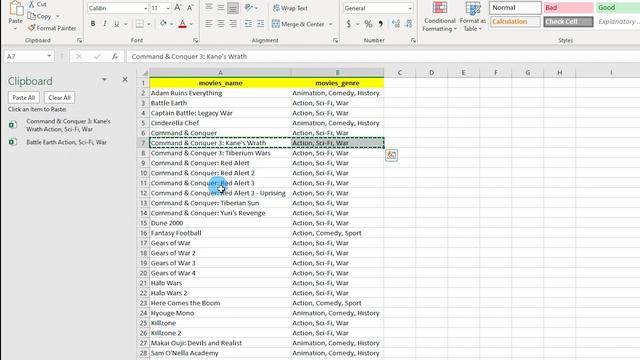Screen dimensions: 640x360
Task: Copy the selection using the Copy button
Action: pos(40,16)
